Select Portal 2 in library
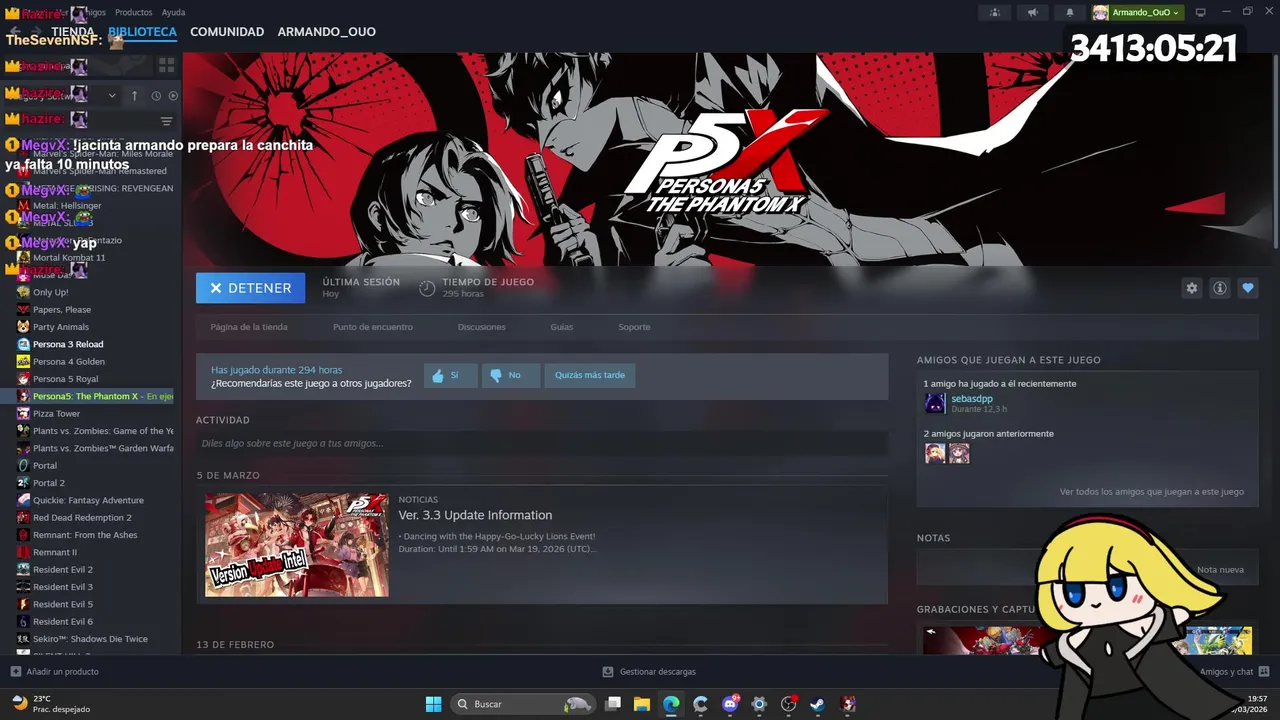The width and height of the screenshot is (1280, 720). click(x=49, y=483)
